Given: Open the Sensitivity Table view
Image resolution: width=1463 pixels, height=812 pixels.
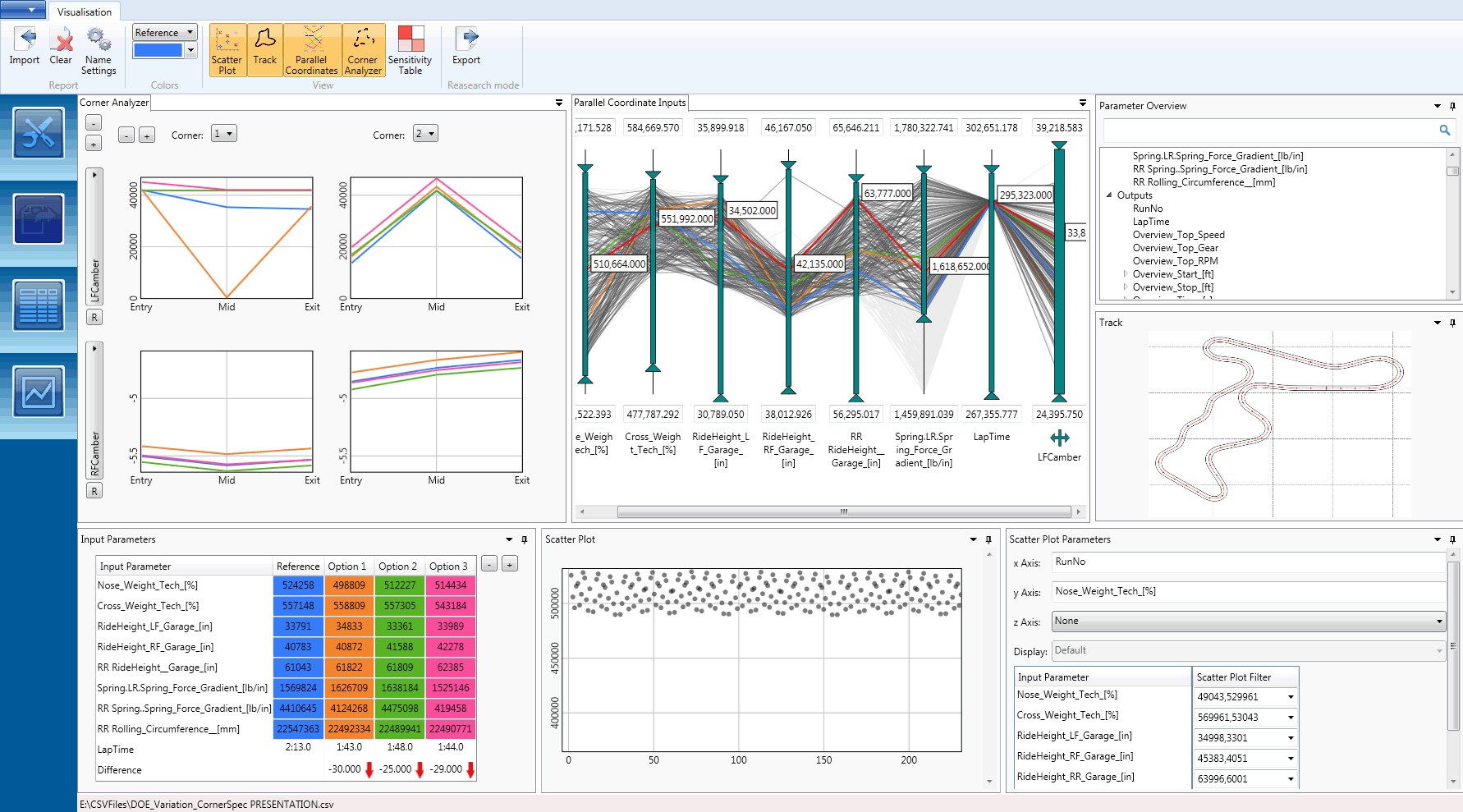Looking at the screenshot, I should tap(410, 51).
